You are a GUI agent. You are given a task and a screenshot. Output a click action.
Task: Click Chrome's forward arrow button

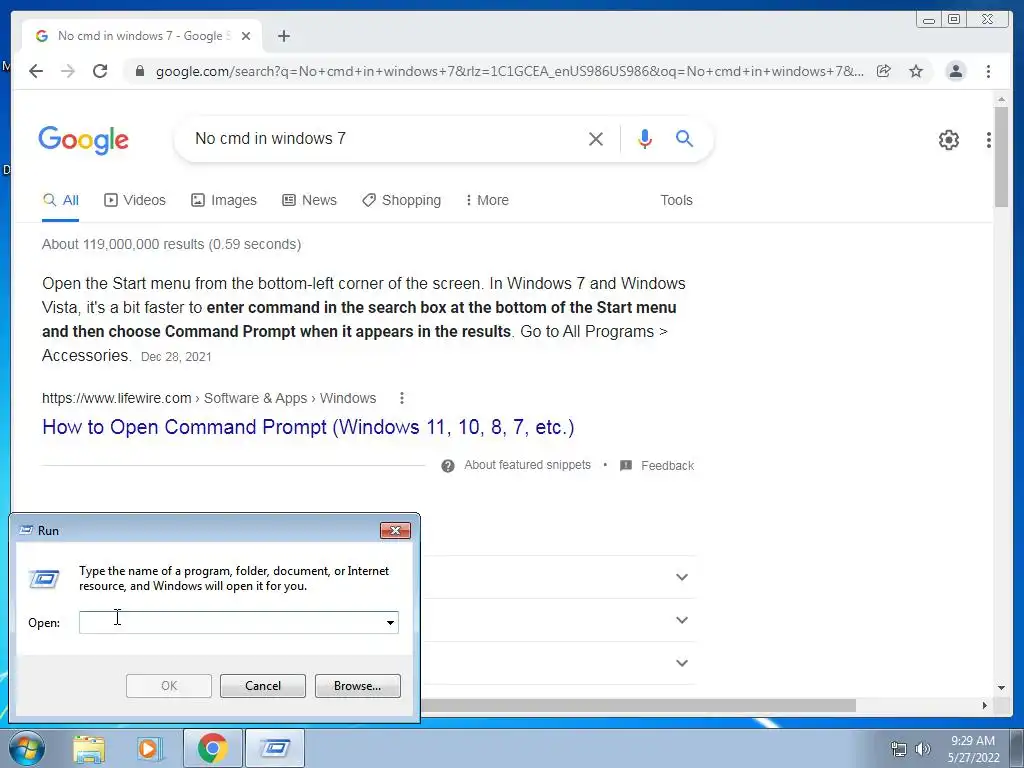(68, 71)
